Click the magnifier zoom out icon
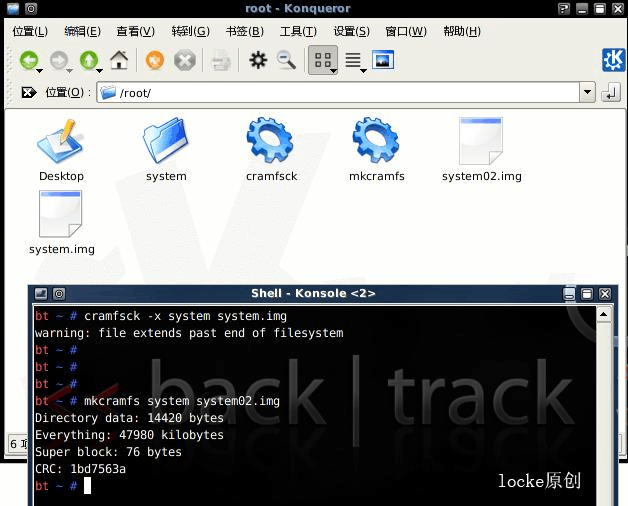This screenshot has height=506, width=628. (286, 60)
